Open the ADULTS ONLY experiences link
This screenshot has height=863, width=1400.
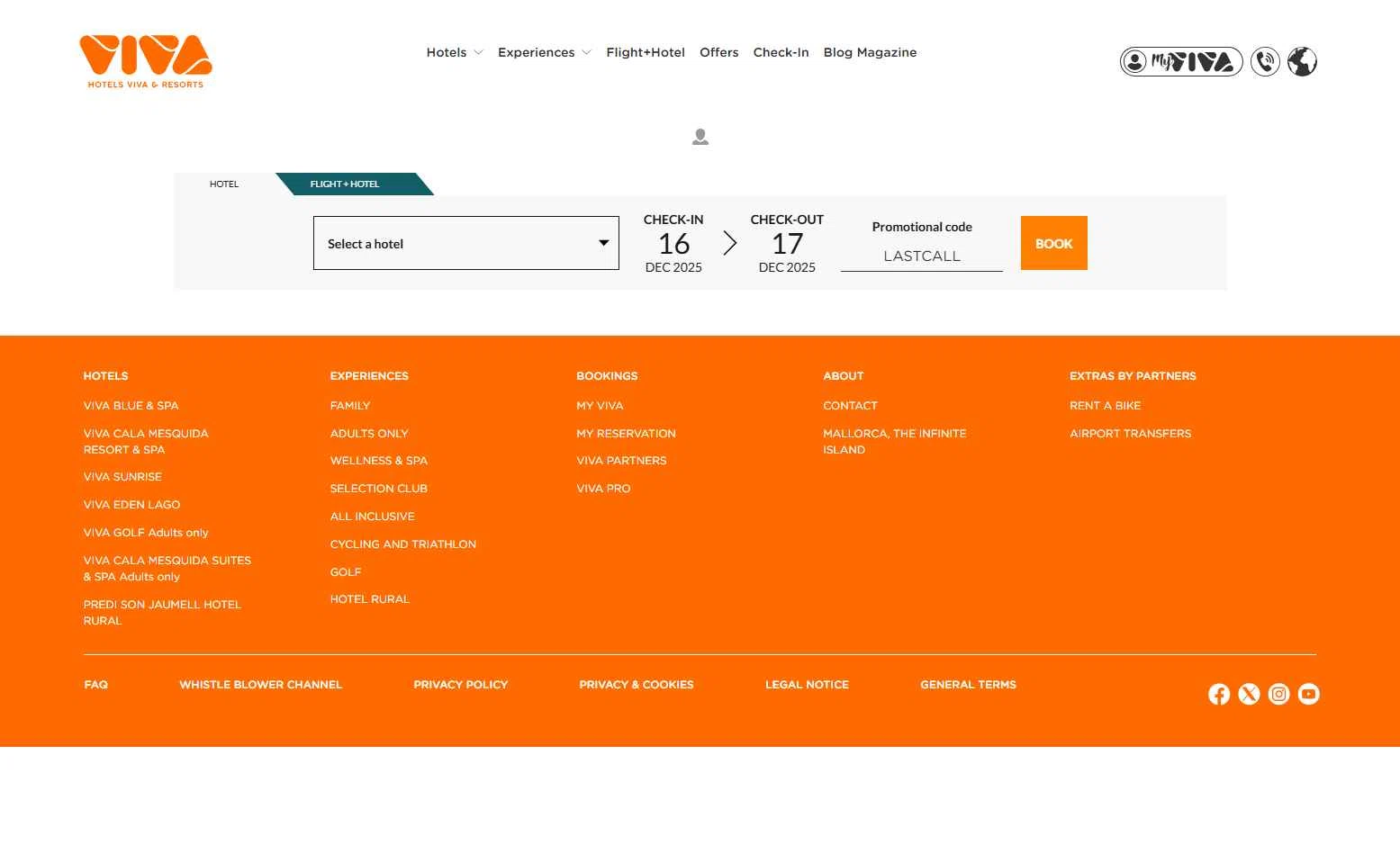click(x=369, y=434)
